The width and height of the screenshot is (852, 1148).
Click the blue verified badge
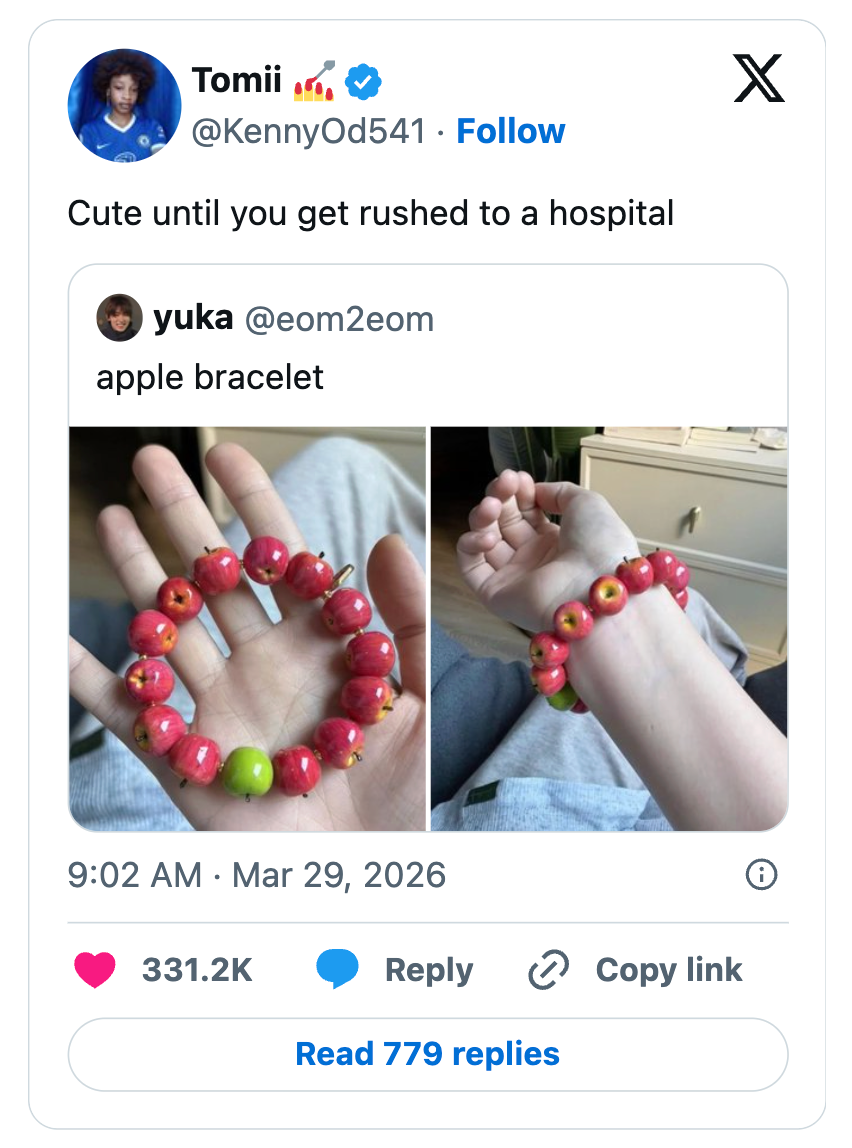[363, 83]
